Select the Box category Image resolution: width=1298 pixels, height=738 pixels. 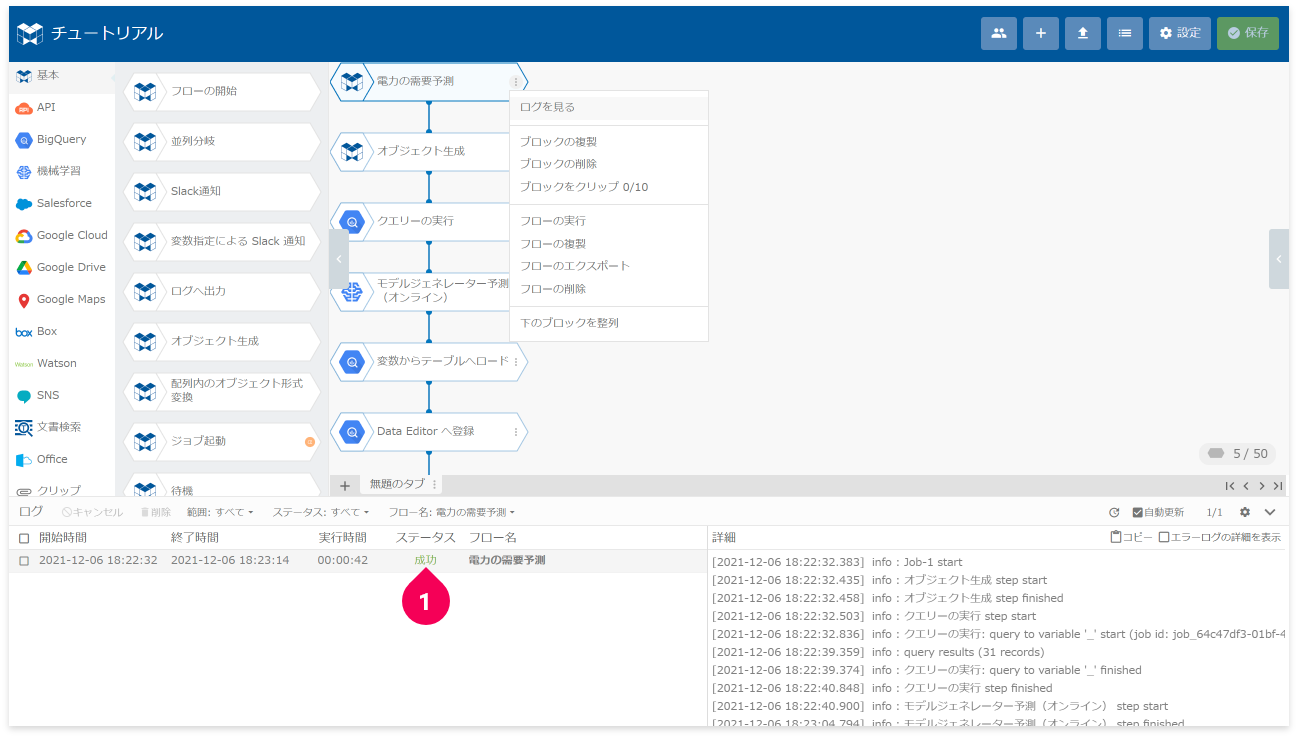click(x=62, y=331)
